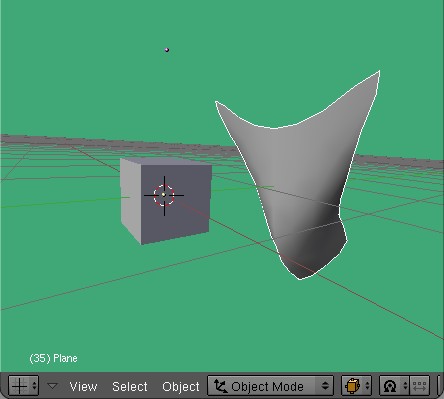This screenshot has width=444, height=399.
Task: Open the Select menu
Action: click(x=130, y=386)
